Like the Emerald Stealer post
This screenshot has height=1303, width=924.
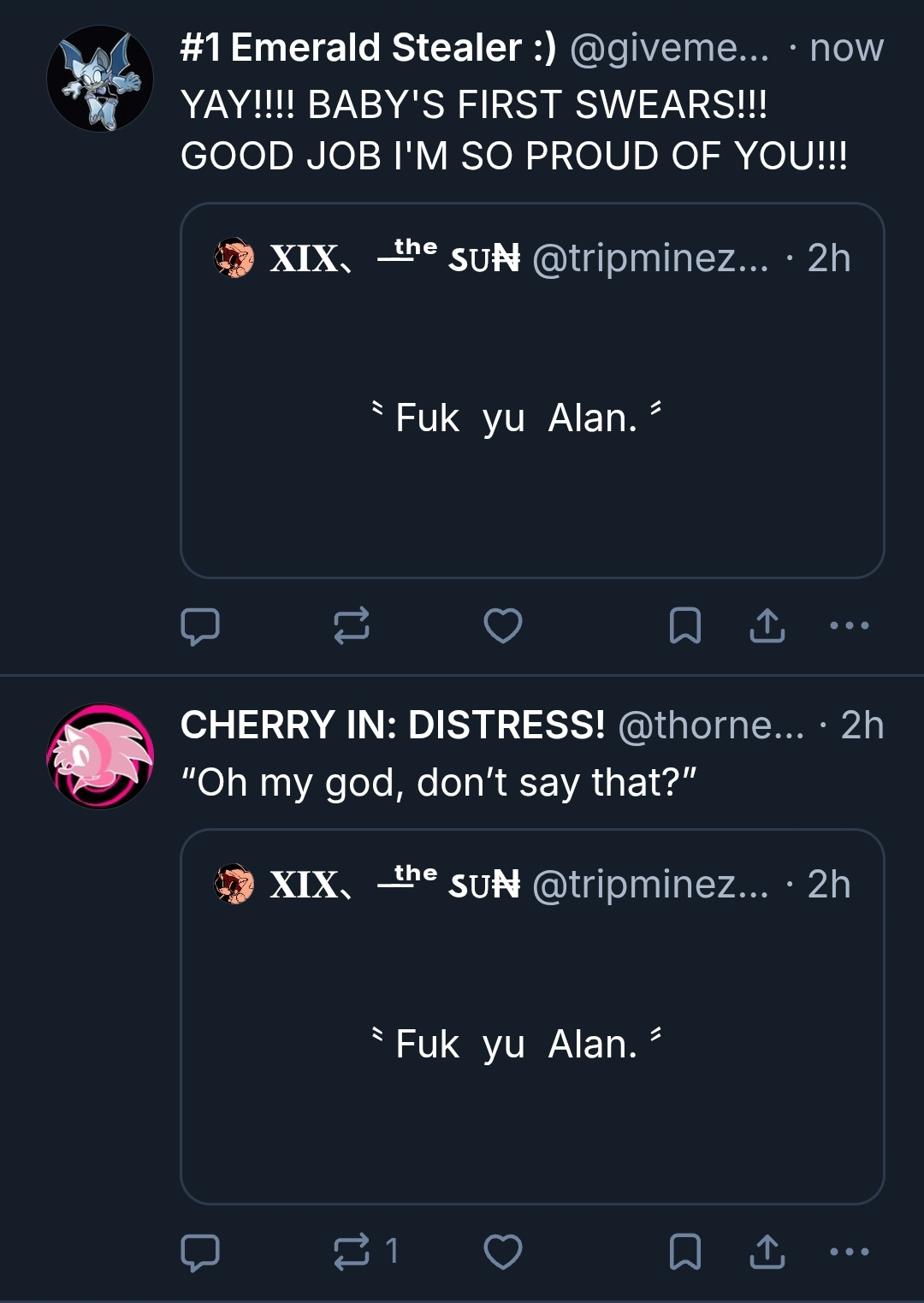[502, 625]
